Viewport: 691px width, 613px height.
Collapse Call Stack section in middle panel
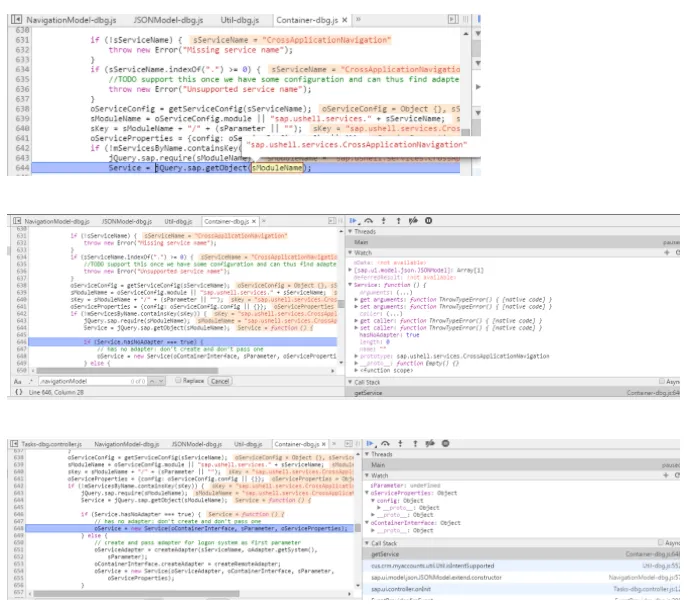350,382
